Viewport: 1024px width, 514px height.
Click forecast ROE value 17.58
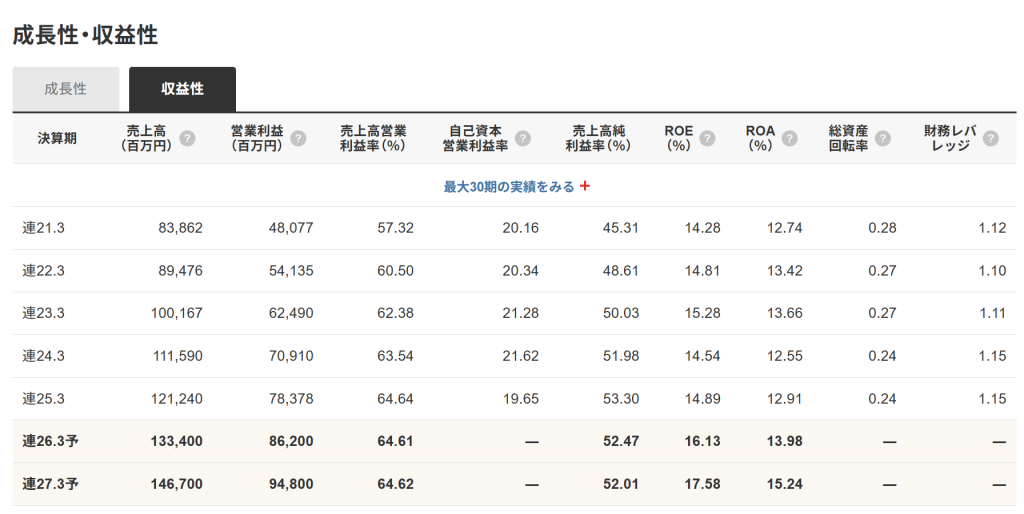click(x=703, y=484)
